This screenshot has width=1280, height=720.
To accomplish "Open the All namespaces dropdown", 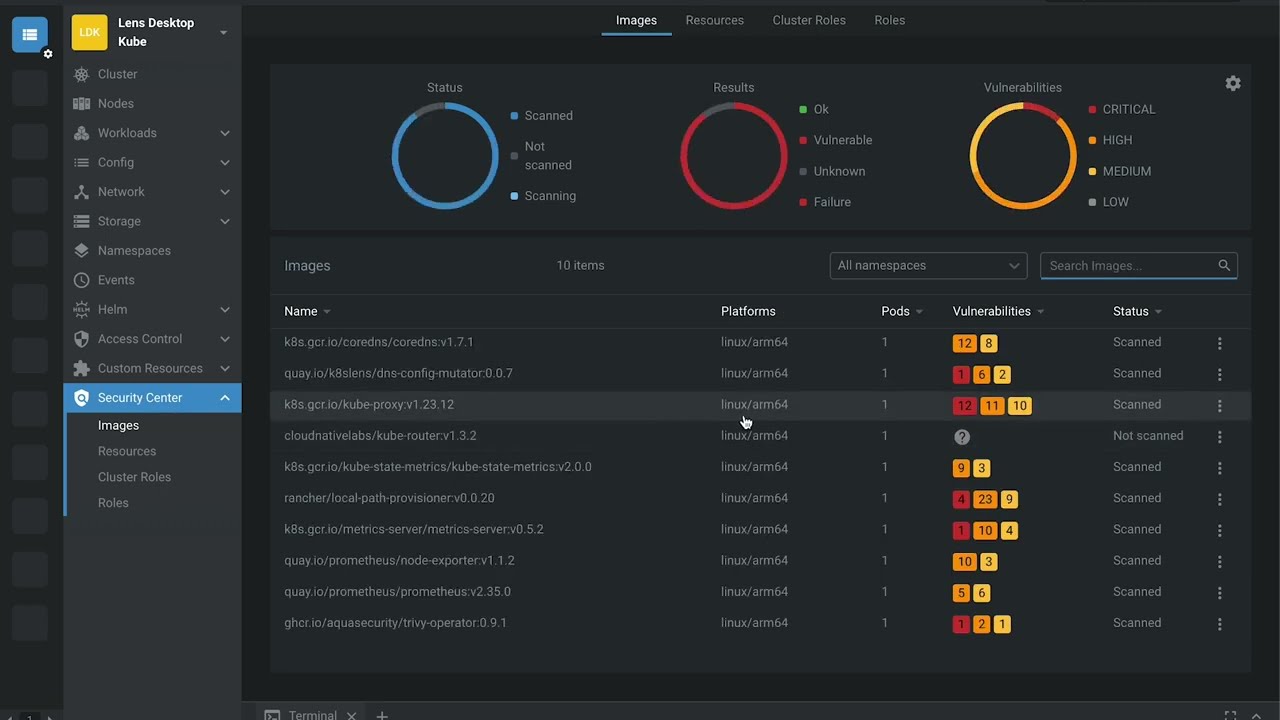I will [x=928, y=266].
